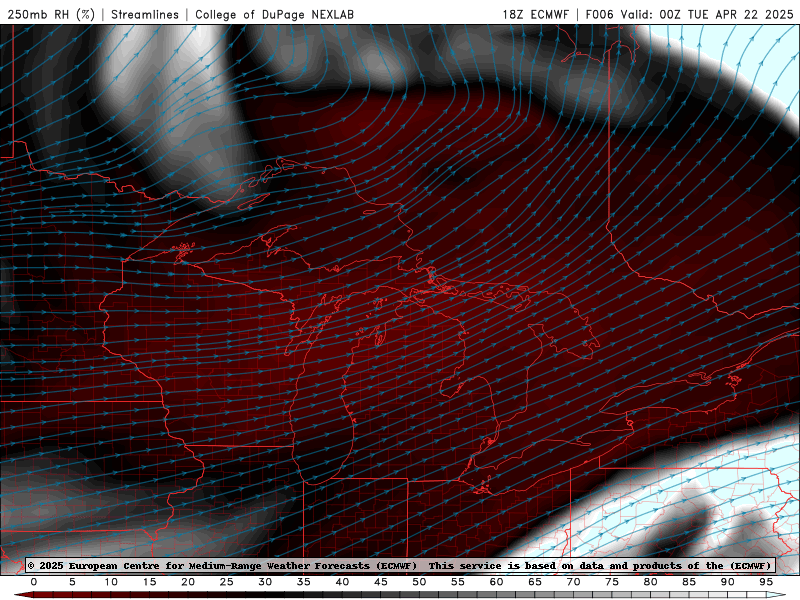
Task: Click the "70" value on the color scale
Action: tap(573, 582)
